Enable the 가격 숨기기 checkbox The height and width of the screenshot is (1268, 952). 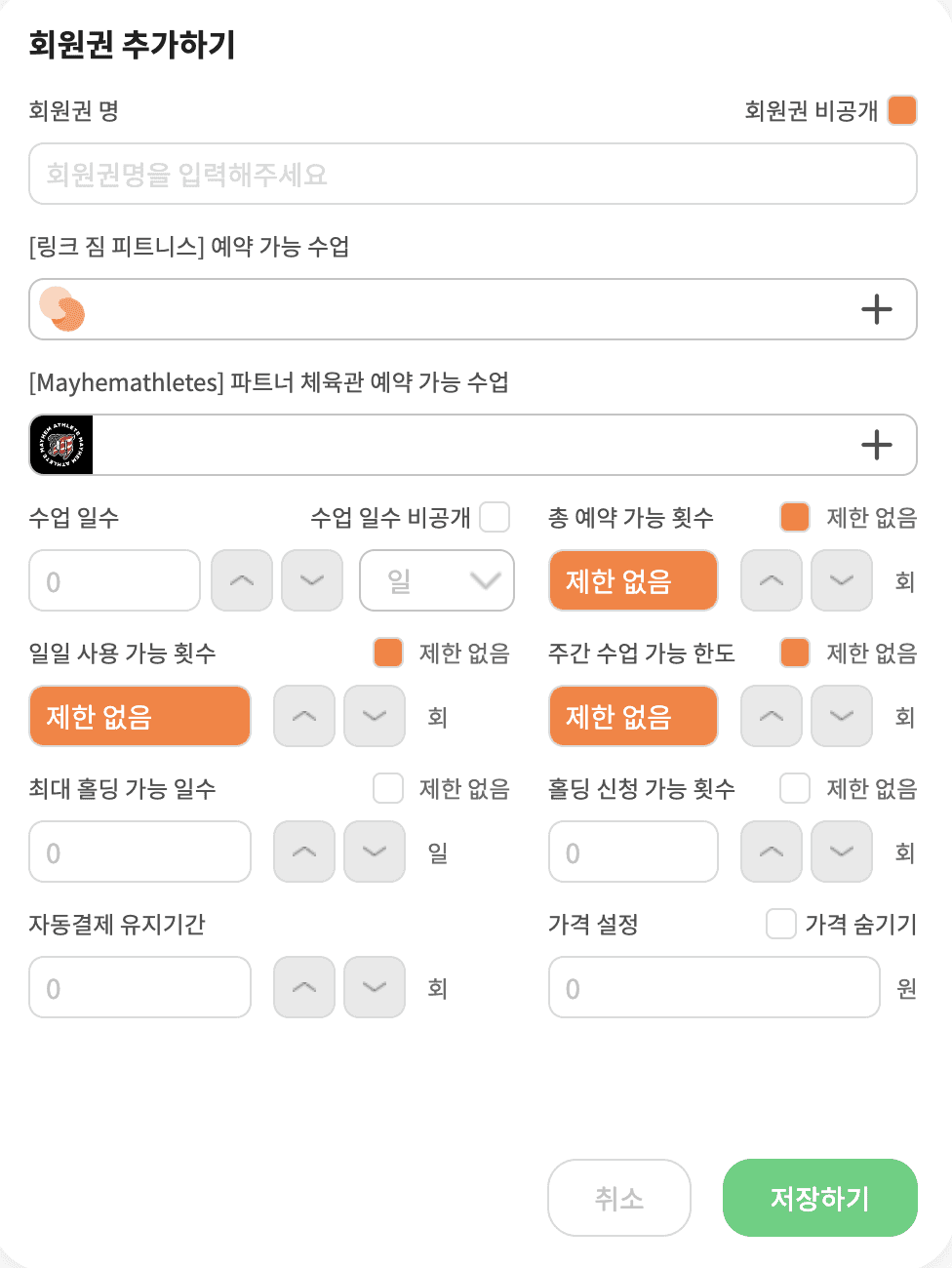781,924
